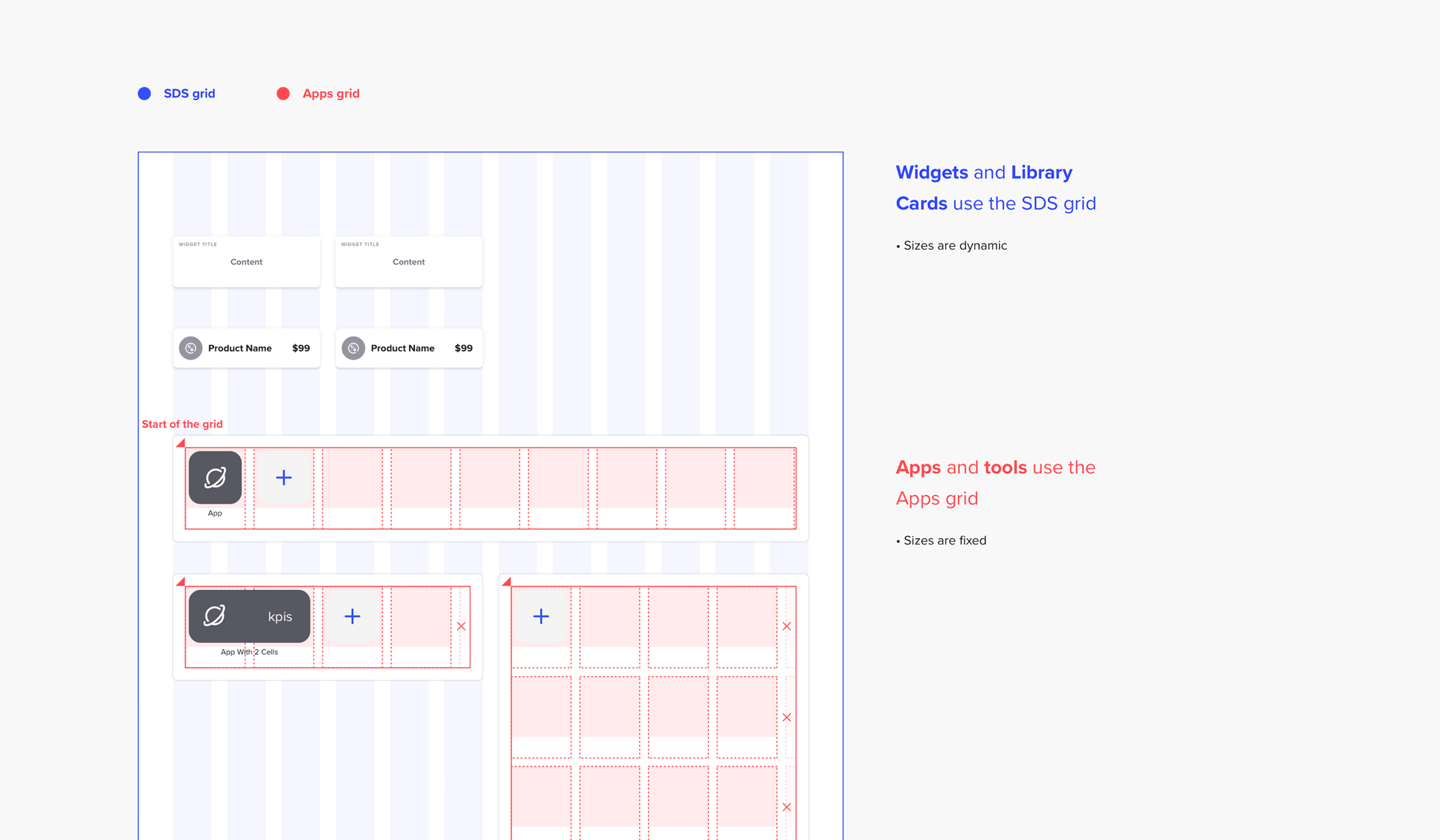1440x840 pixels.
Task: Click the red Apps grid legend dot
Action: pos(283,93)
